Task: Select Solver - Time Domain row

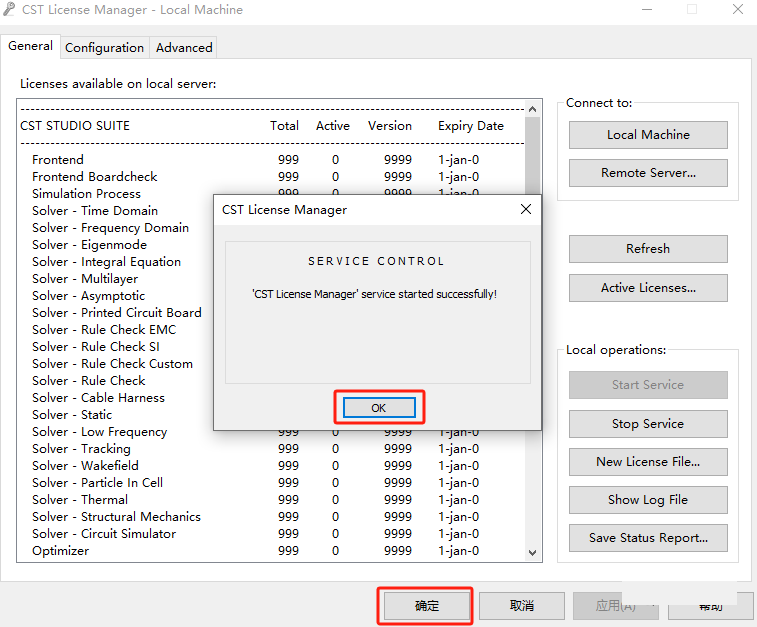Action: 116,211
